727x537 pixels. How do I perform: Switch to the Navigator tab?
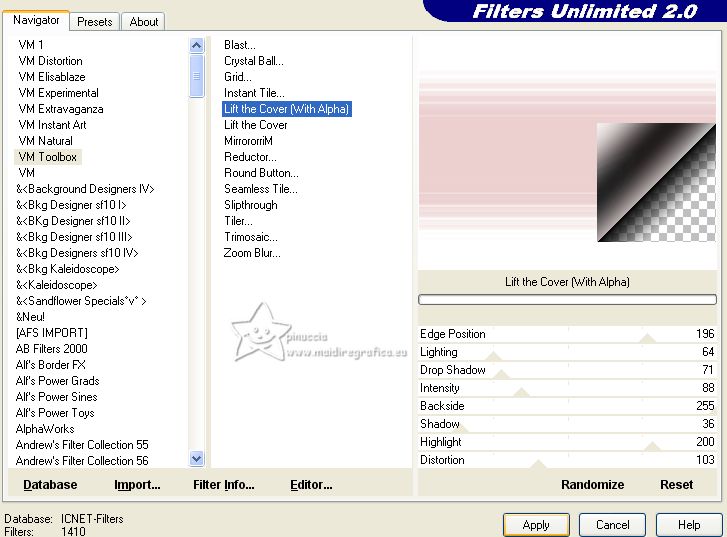coord(36,20)
